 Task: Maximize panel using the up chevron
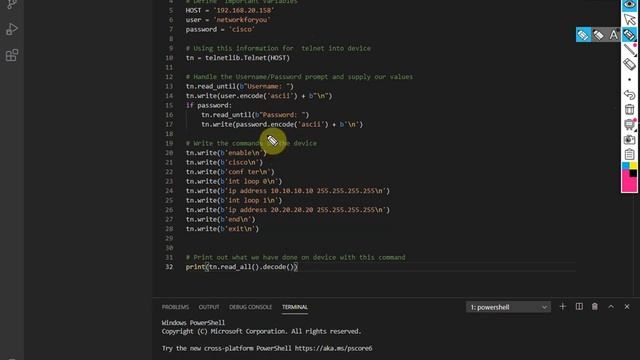[611, 307]
